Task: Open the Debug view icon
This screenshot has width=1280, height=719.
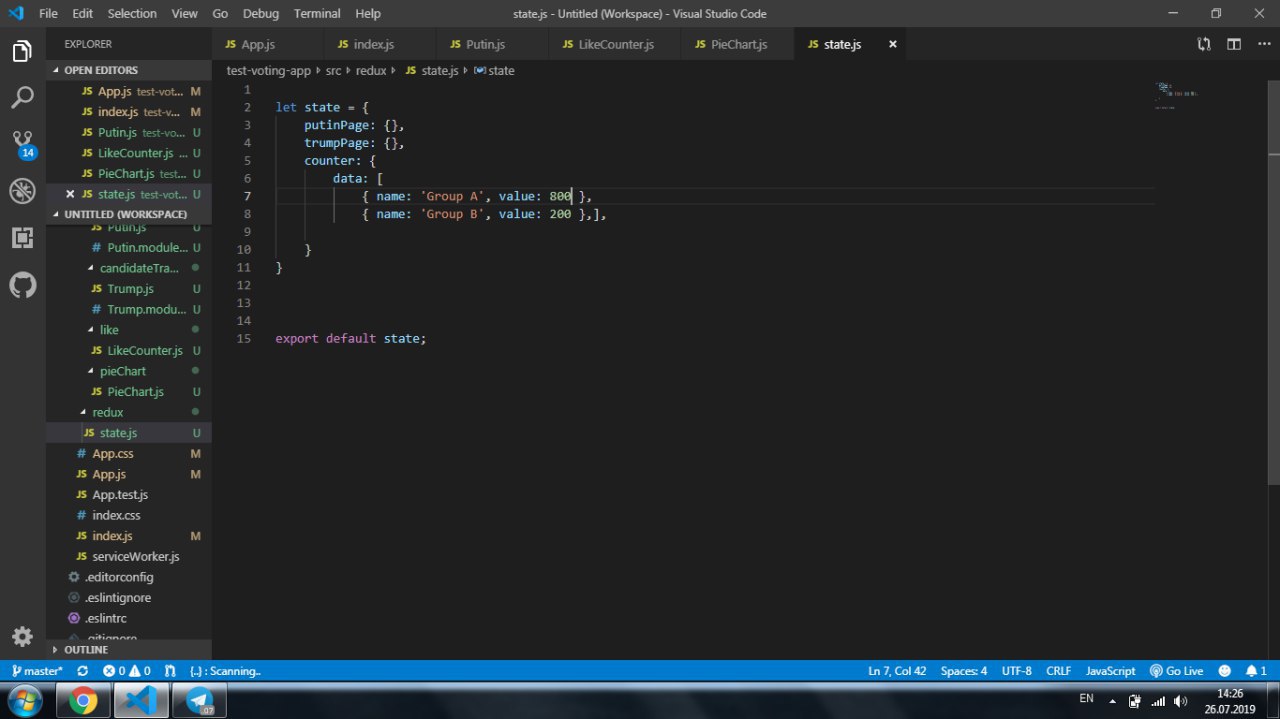Action: pos(22,191)
